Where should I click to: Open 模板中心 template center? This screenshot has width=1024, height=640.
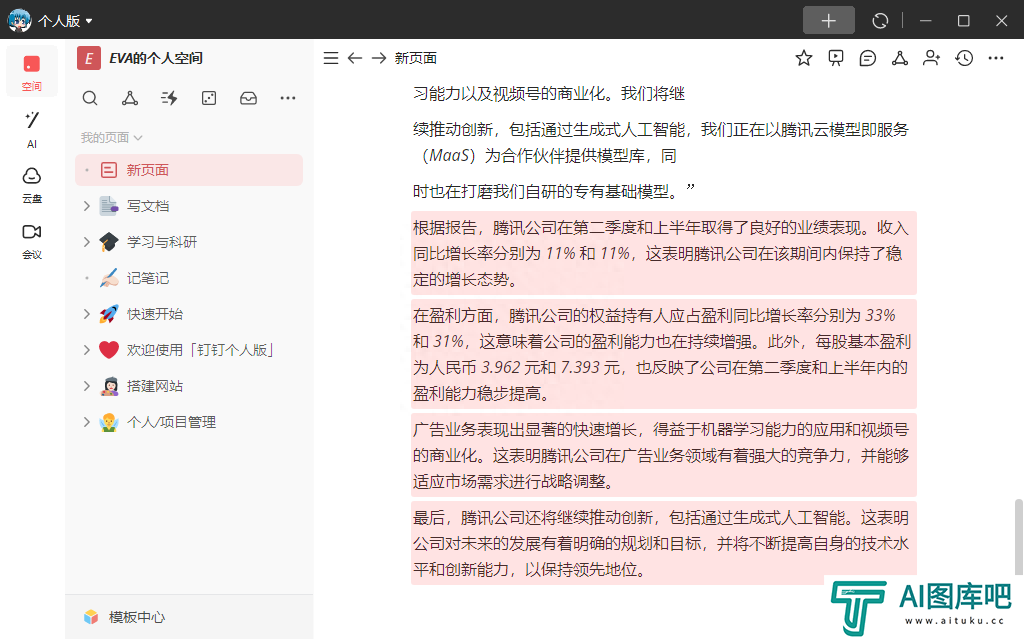pyautogui.click(x=124, y=617)
